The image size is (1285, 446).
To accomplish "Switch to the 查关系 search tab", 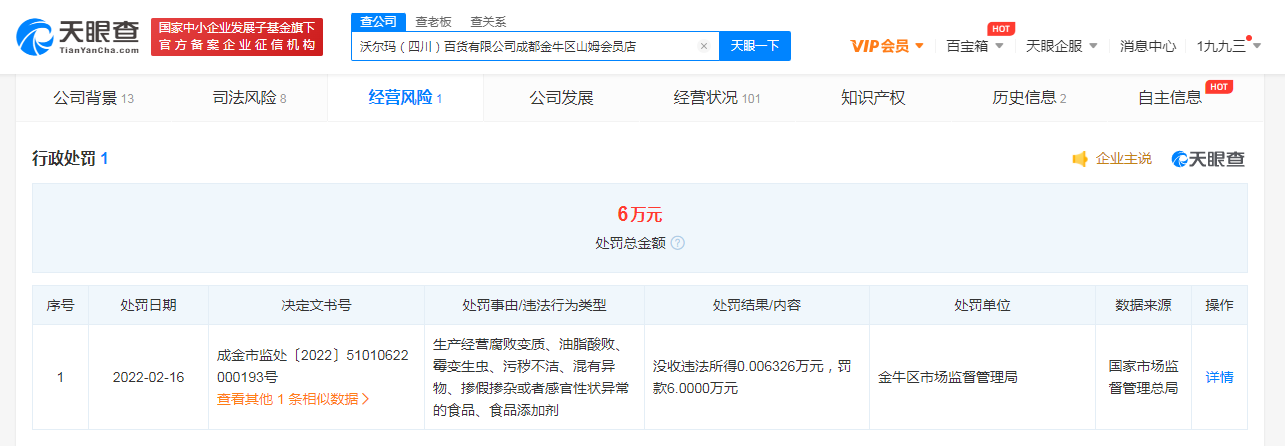I will [x=487, y=21].
